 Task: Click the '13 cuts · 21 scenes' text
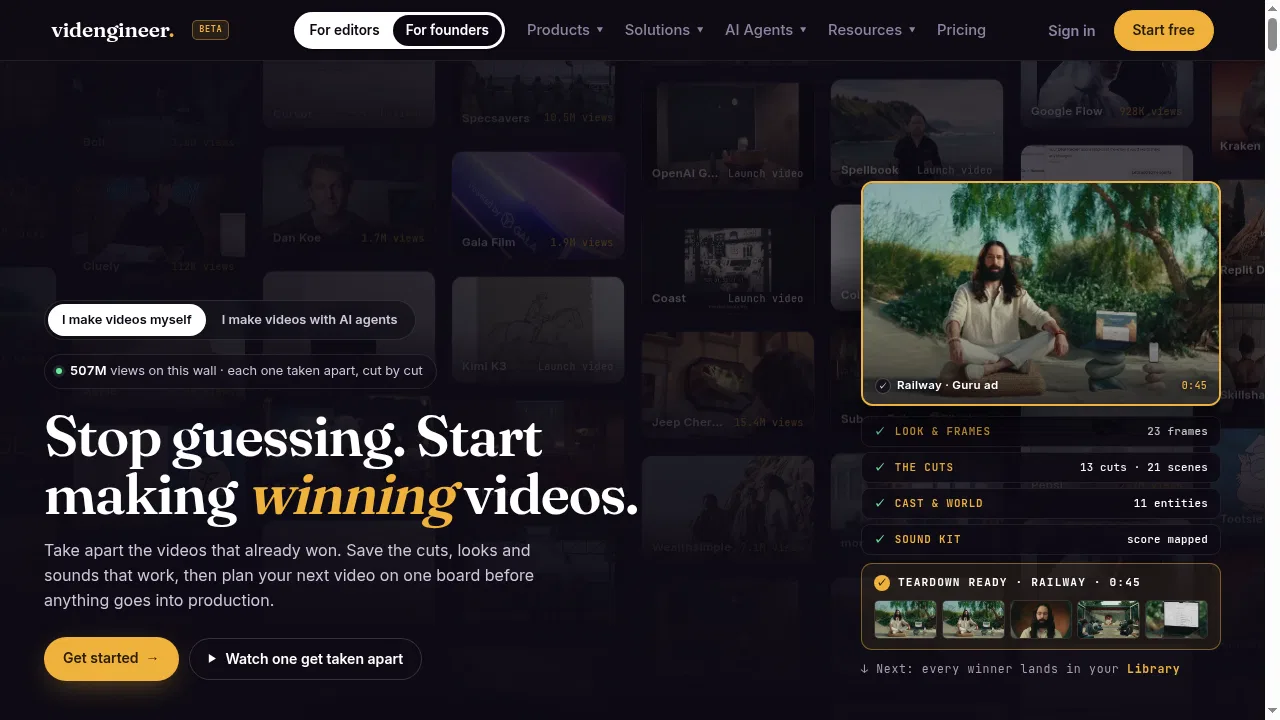pos(1144,467)
